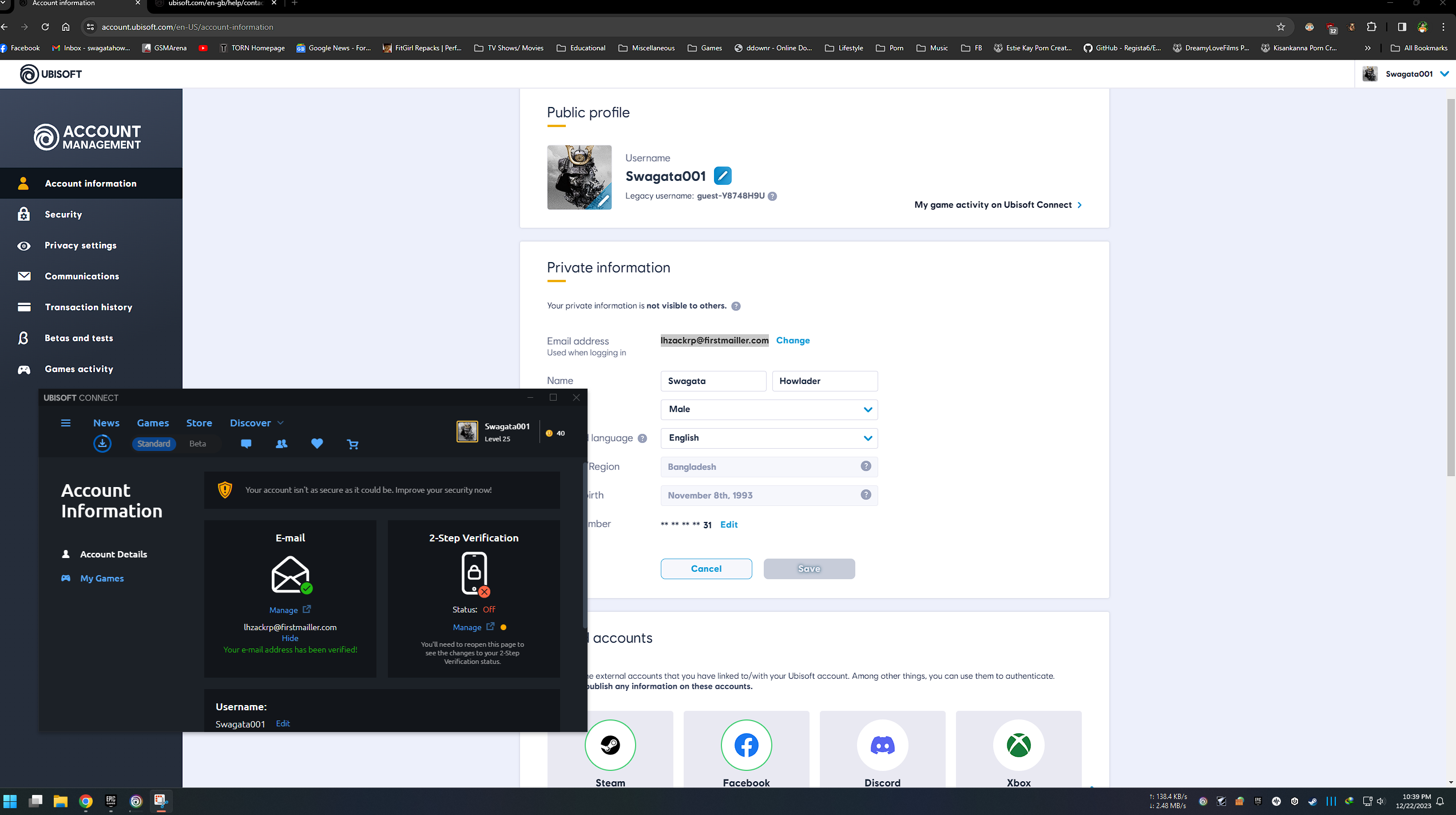Open the hamburger menu in Ubisoft Connect
Viewport: 1456px width, 815px height.
pyautogui.click(x=66, y=423)
